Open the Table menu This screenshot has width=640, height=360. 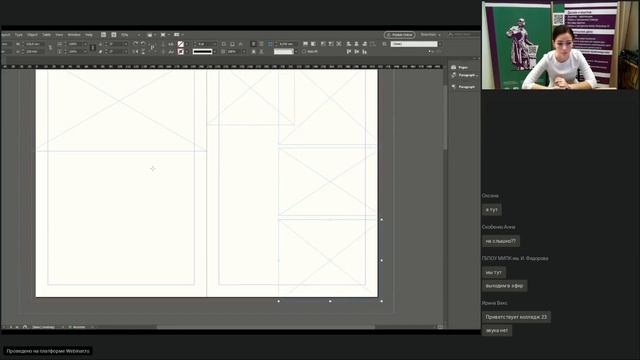[47, 35]
